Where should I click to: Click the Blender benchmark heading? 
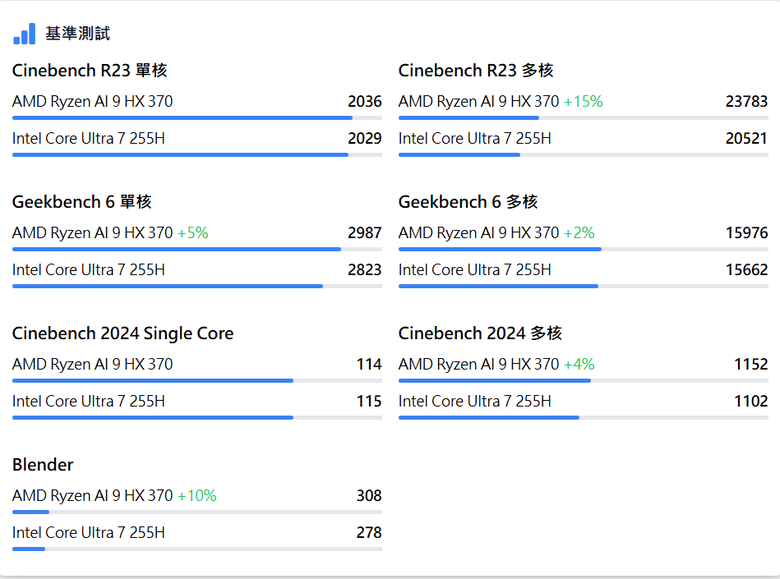pos(43,465)
